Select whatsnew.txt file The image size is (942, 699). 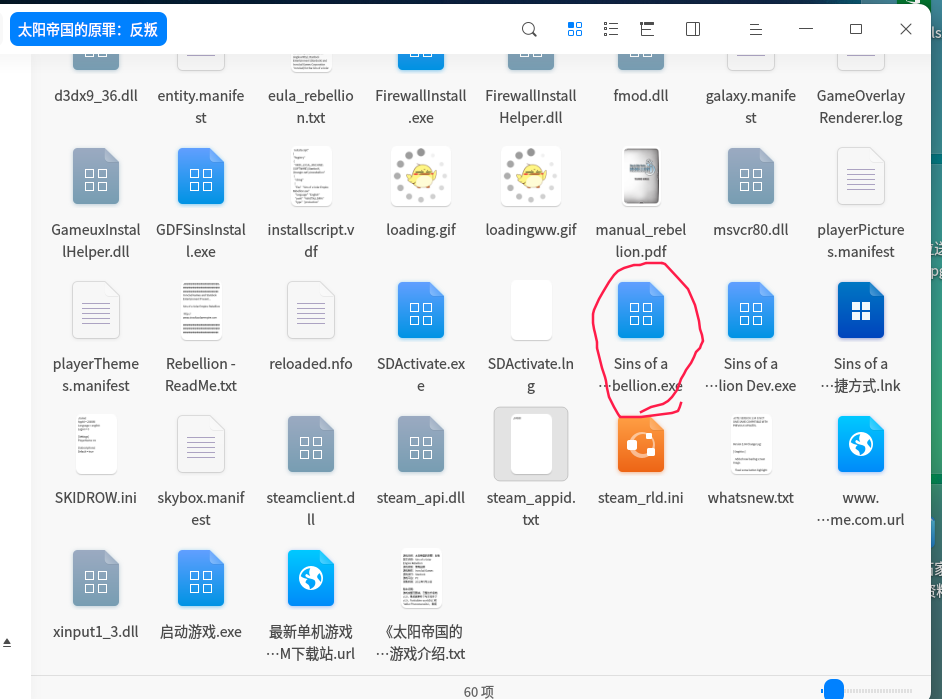[x=750, y=444]
